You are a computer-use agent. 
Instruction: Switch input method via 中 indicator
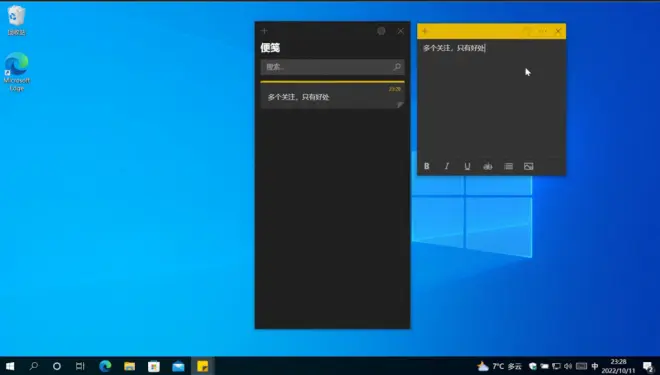595,366
